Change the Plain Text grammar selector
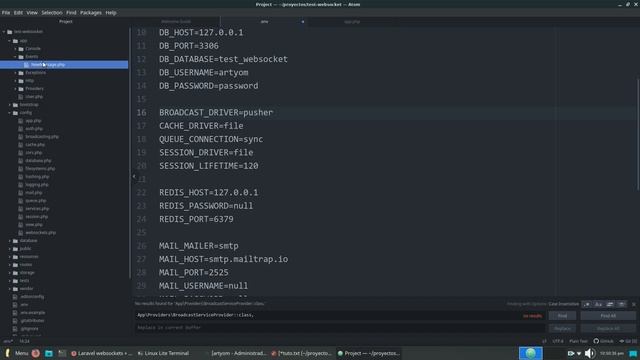640x360 pixels. click(x=578, y=341)
